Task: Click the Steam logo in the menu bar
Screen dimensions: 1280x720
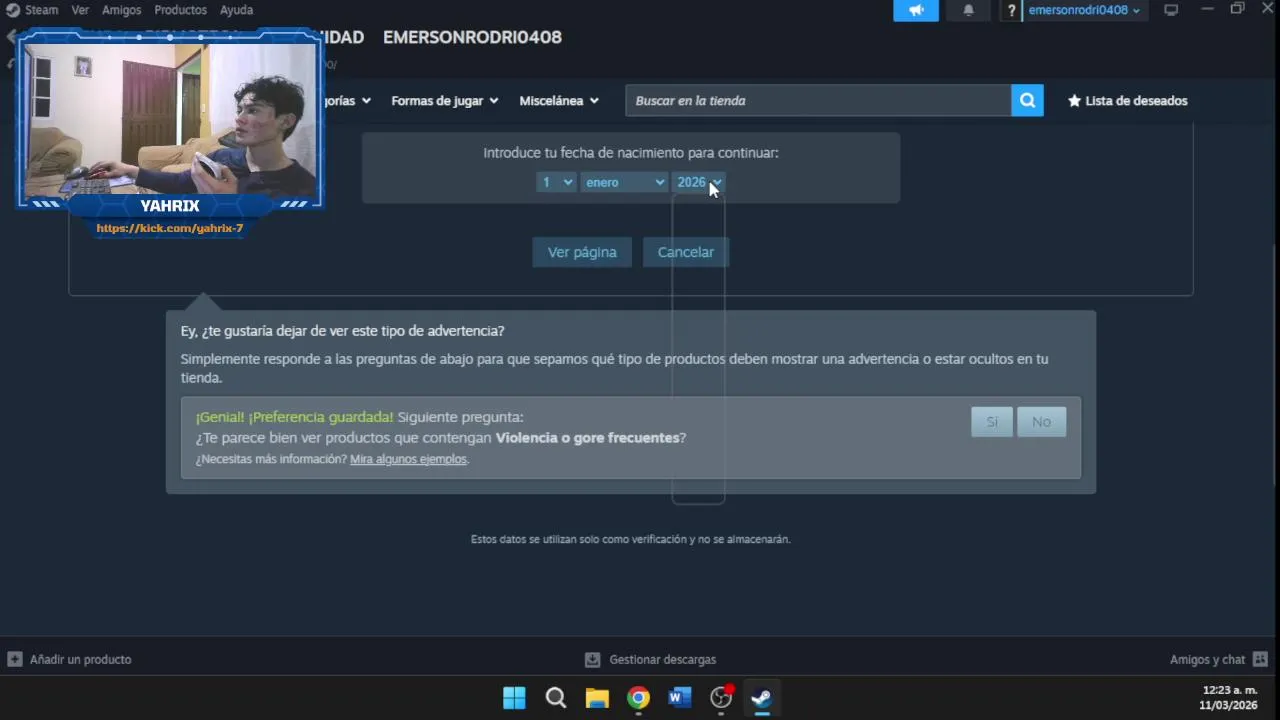Action: [x=13, y=10]
